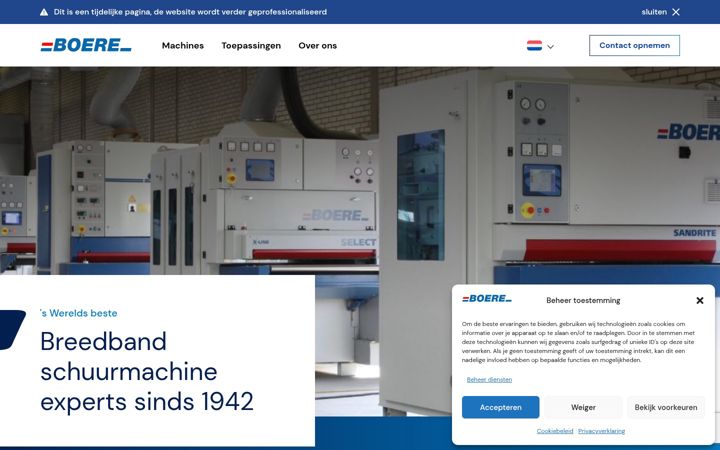Open the Machines menu
The width and height of the screenshot is (720, 450).
click(183, 45)
